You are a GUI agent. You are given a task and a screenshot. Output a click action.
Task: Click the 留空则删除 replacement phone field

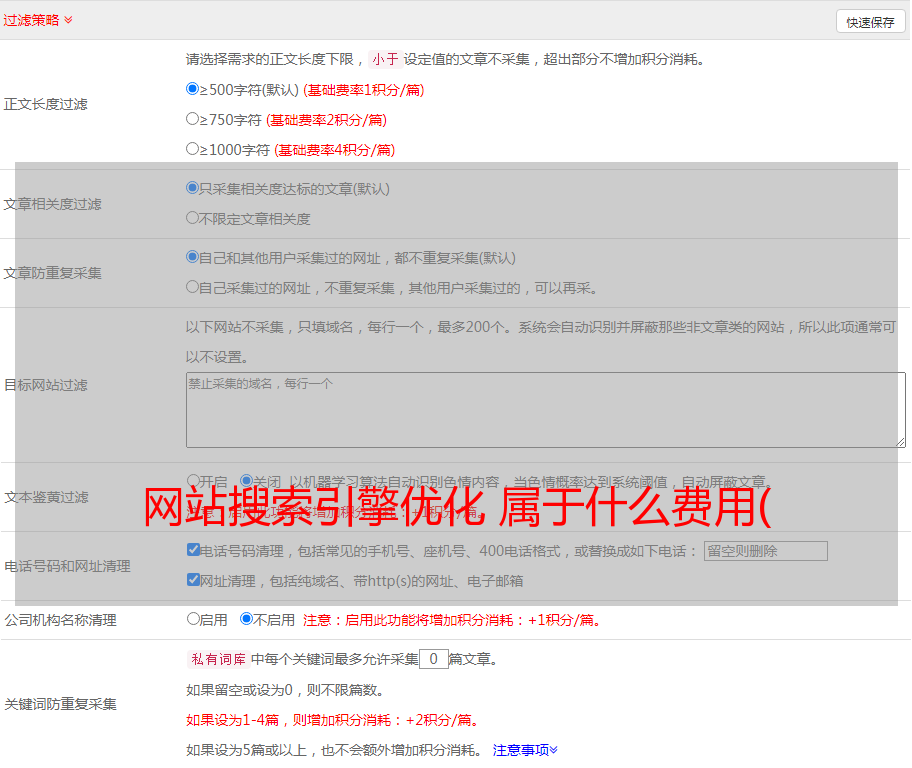coord(765,551)
